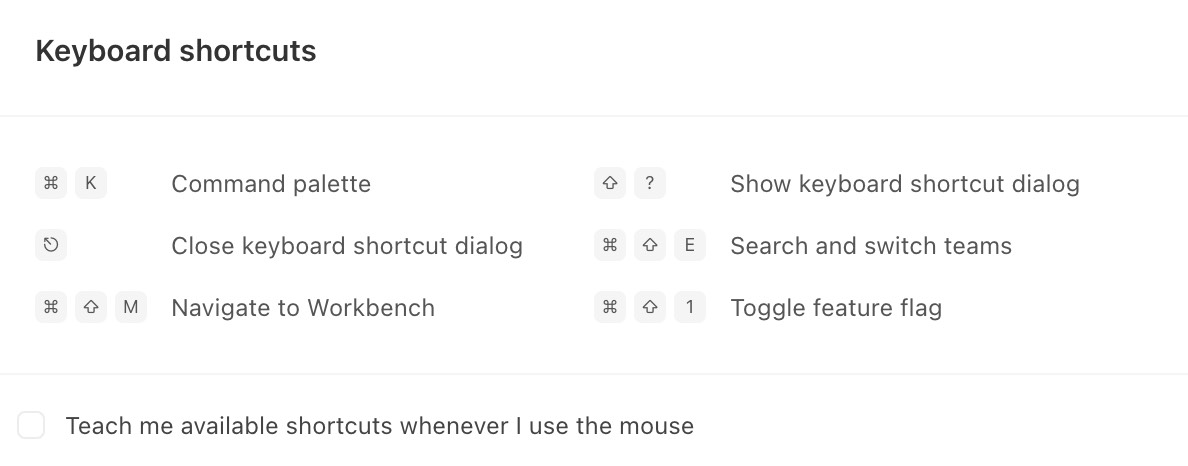This screenshot has width=1188, height=466.
Task: Click the Shift arrow icon next to question mark key
Action: 610,183
